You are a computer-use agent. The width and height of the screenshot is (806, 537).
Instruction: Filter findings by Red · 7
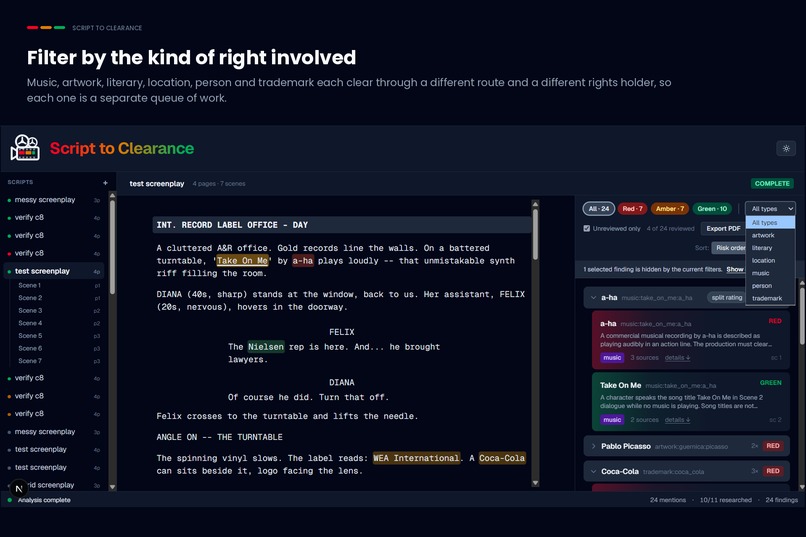coord(632,209)
